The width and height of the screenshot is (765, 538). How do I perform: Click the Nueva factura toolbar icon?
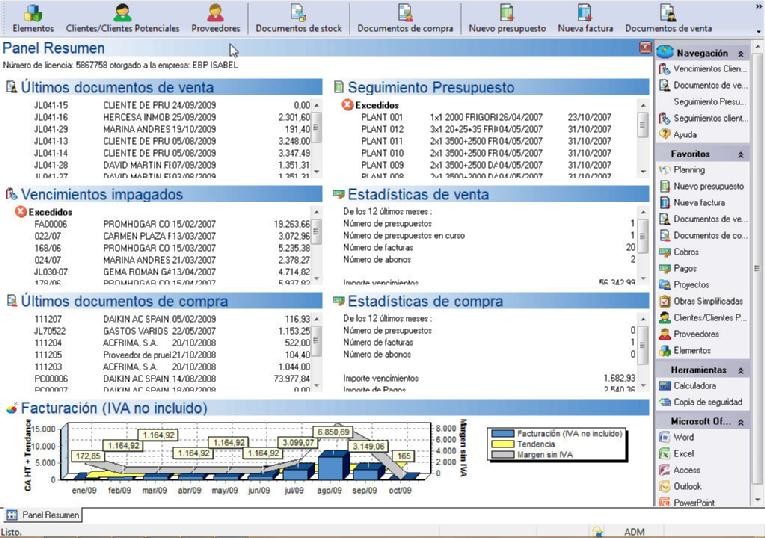585,18
